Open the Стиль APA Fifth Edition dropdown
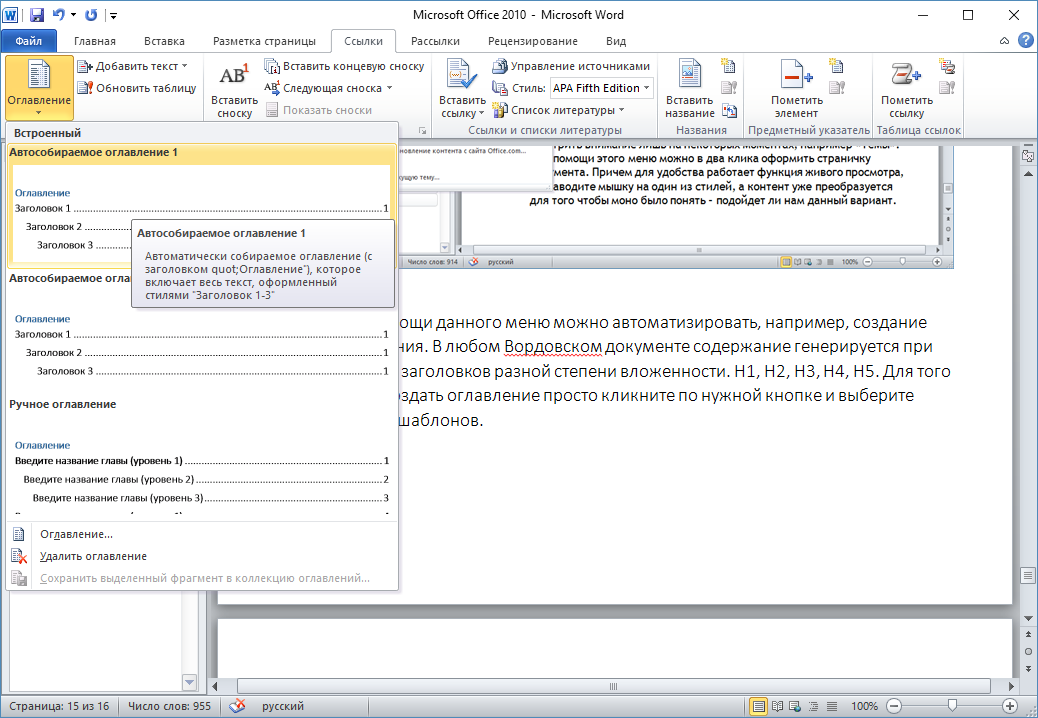The image size is (1038, 718). tap(601, 87)
